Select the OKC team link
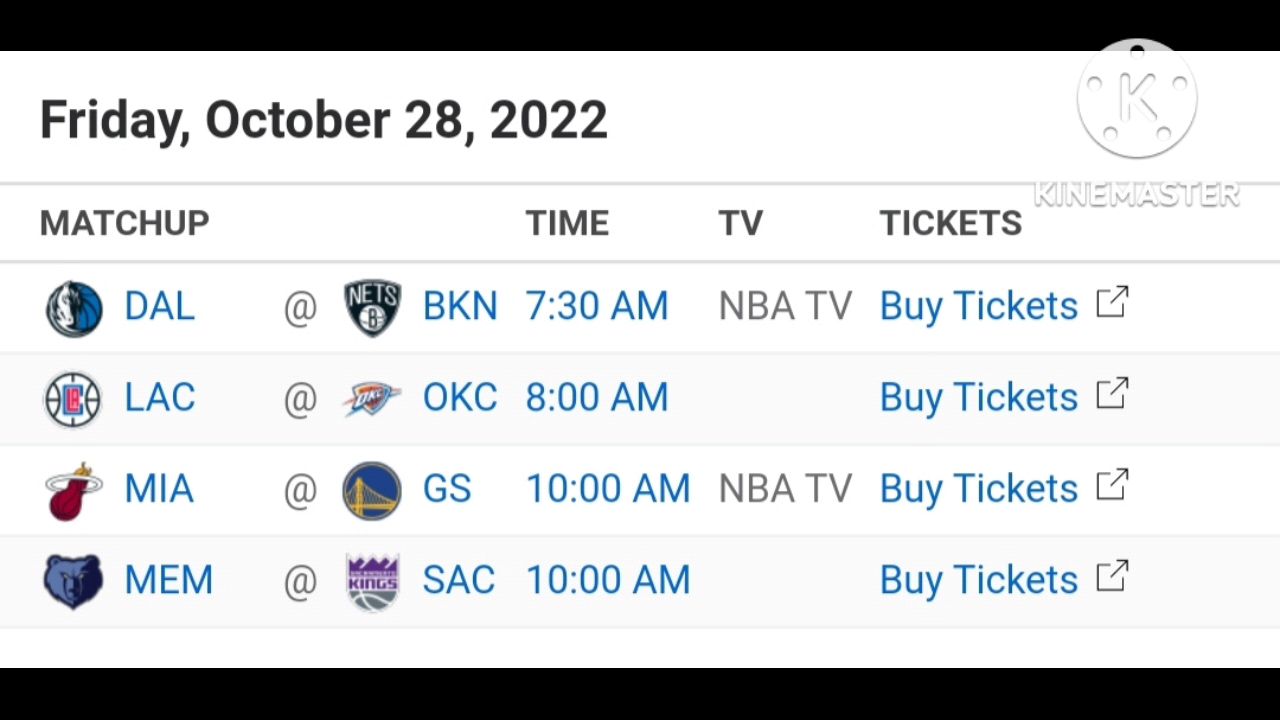 tap(460, 398)
